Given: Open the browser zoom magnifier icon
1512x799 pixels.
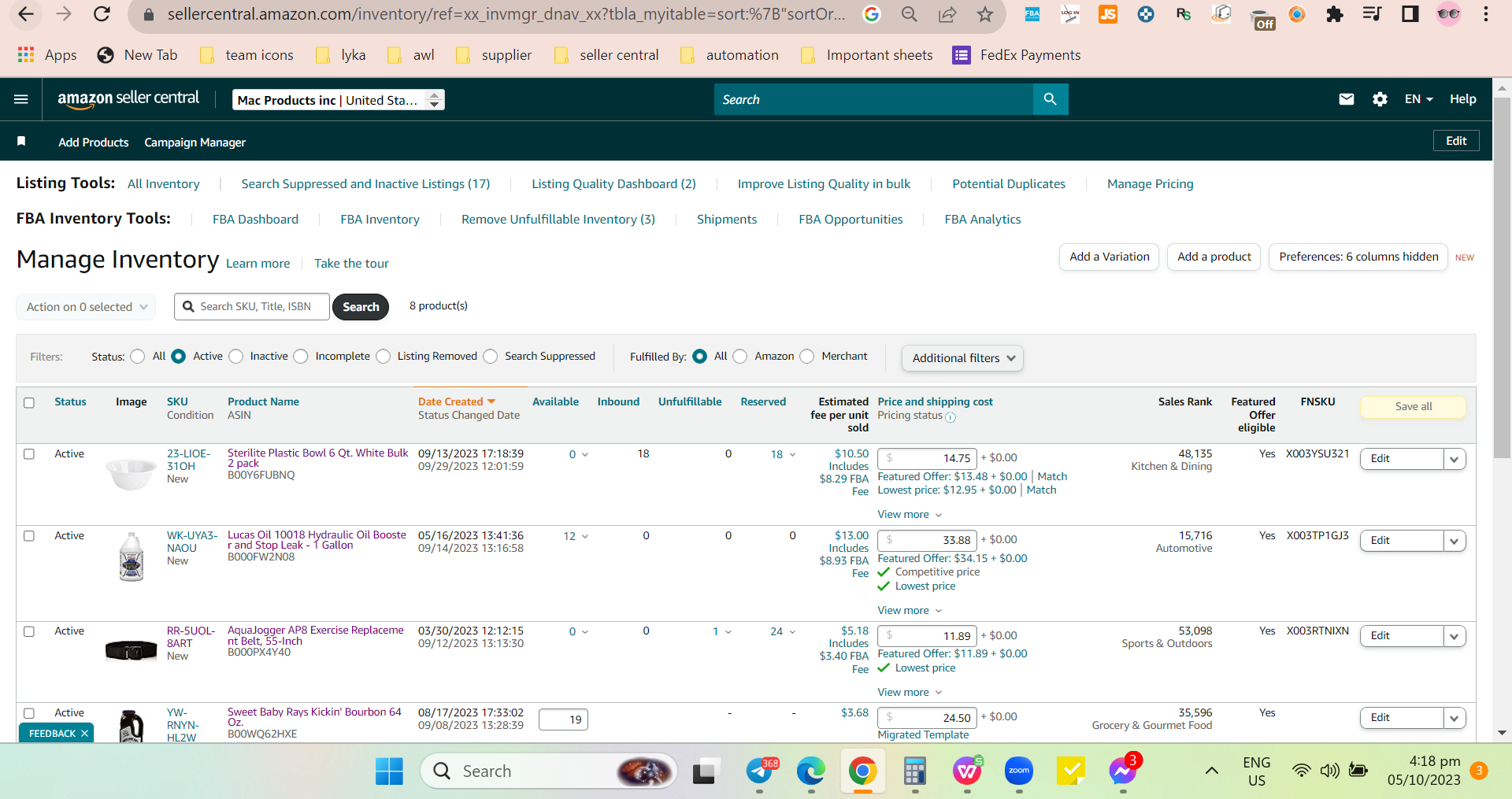Looking at the screenshot, I should click(x=910, y=14).
